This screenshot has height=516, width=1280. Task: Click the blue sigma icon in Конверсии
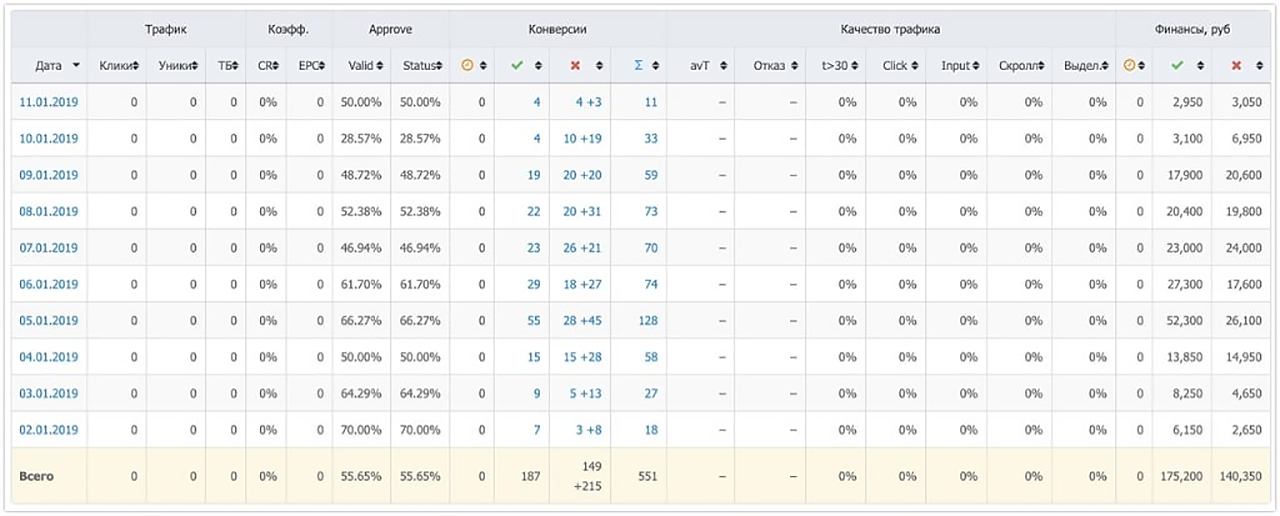tap(638, 66)
